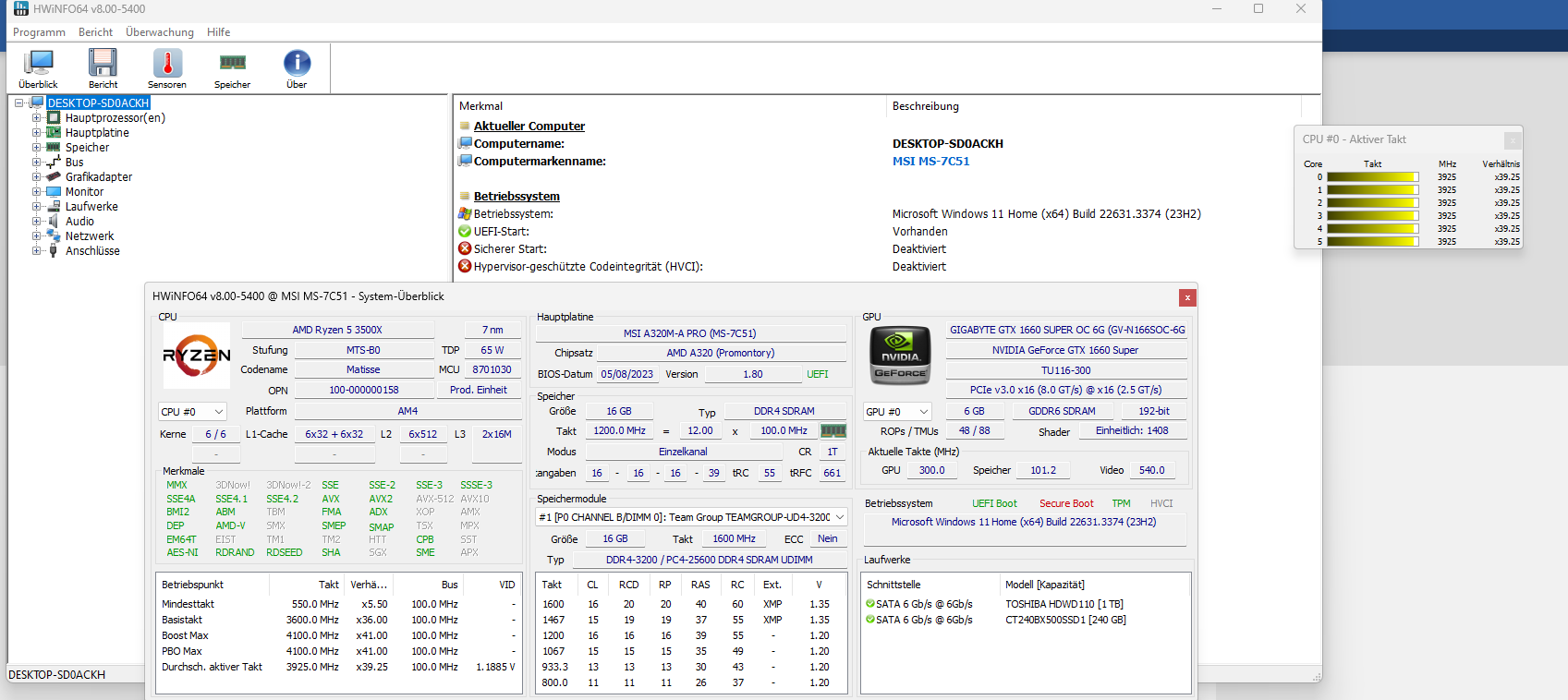Click the AMD Ryzen 5 3500X field
The width and height of the screenshot is (1568, 700).
point(337,330)
